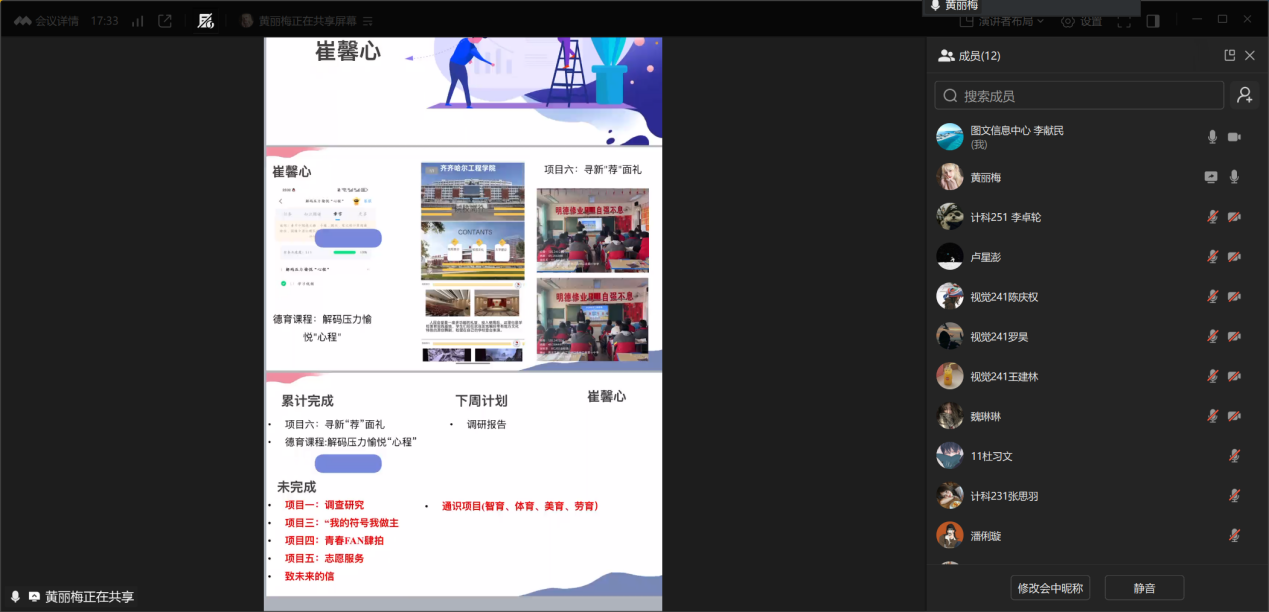Expand the 黄丽梅正在共享屏幕 sharing options menu

click(368, 21)
